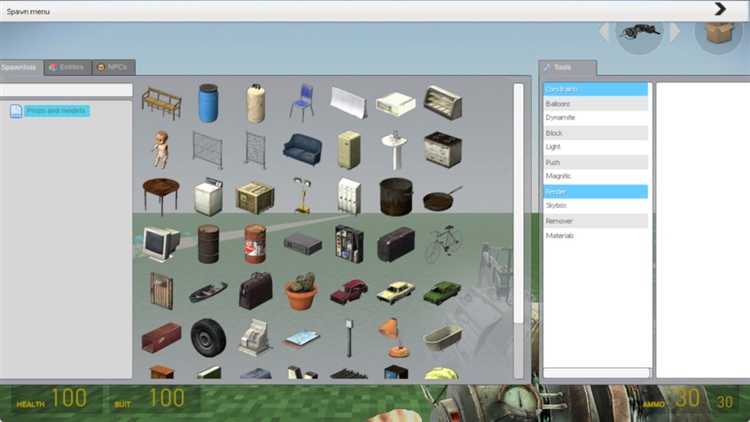Select the Materials tool

point(596,236)
